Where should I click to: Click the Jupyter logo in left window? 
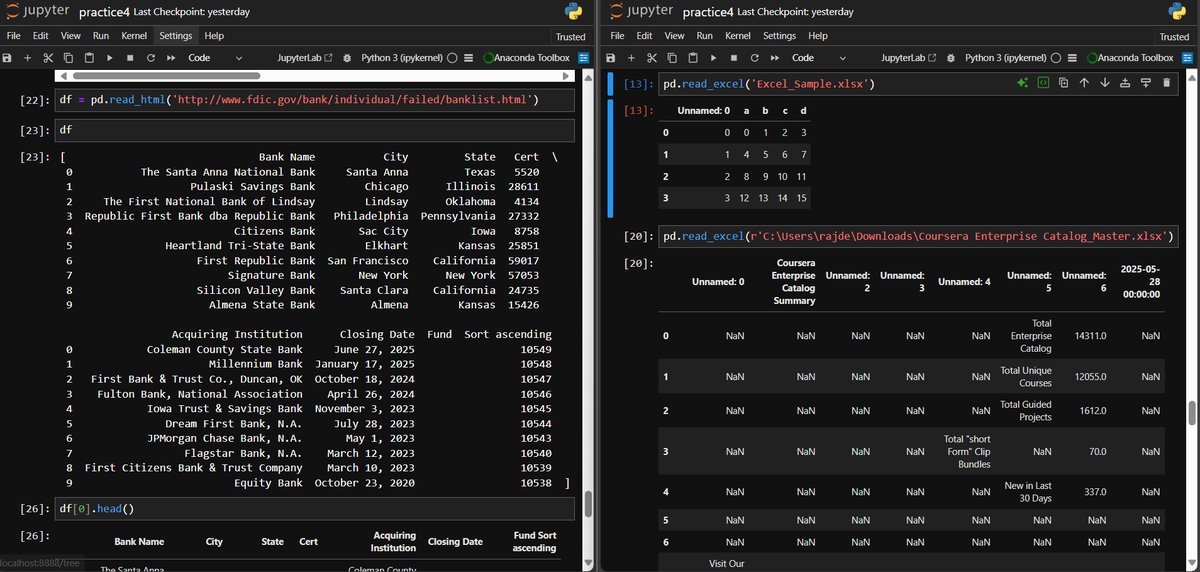36,11
